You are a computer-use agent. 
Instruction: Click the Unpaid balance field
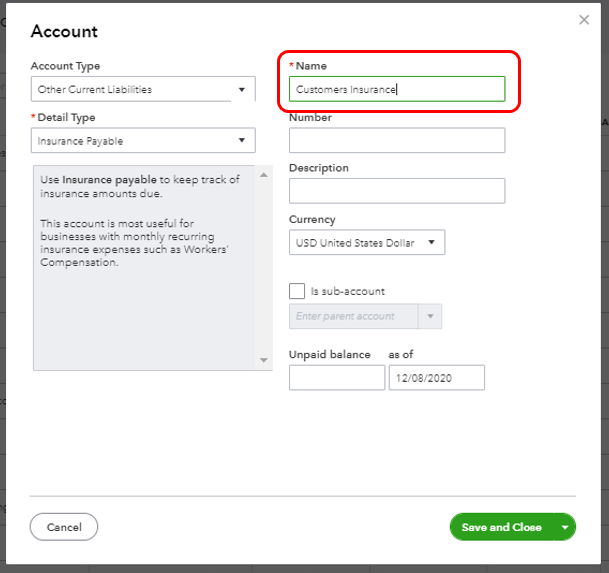337,377
